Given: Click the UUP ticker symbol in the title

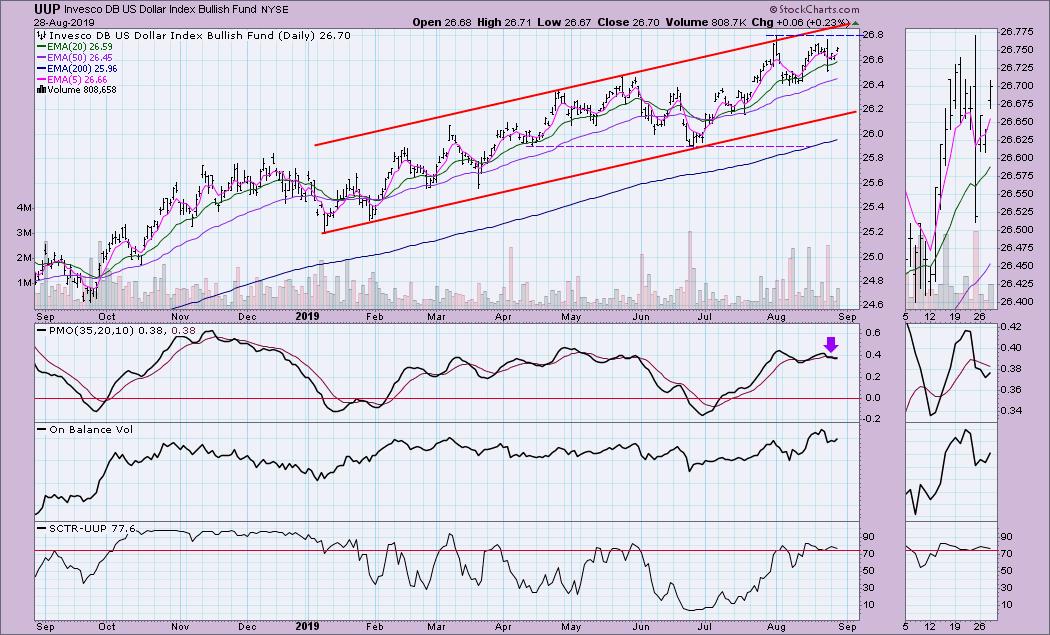Looking at the screenshot, I should click(47, 9).
